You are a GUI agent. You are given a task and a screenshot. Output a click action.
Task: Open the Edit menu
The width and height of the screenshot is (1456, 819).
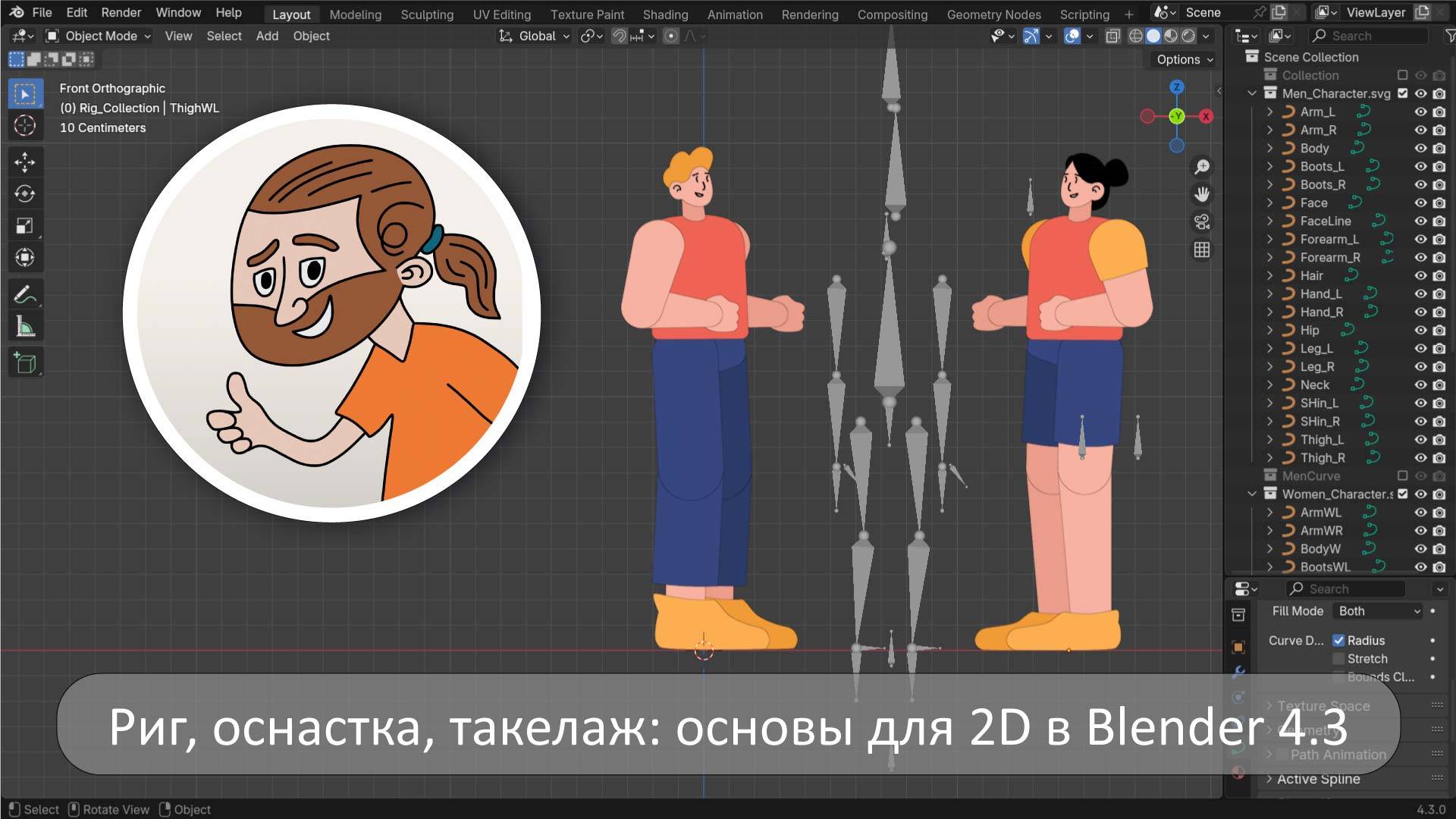(76, 12)
